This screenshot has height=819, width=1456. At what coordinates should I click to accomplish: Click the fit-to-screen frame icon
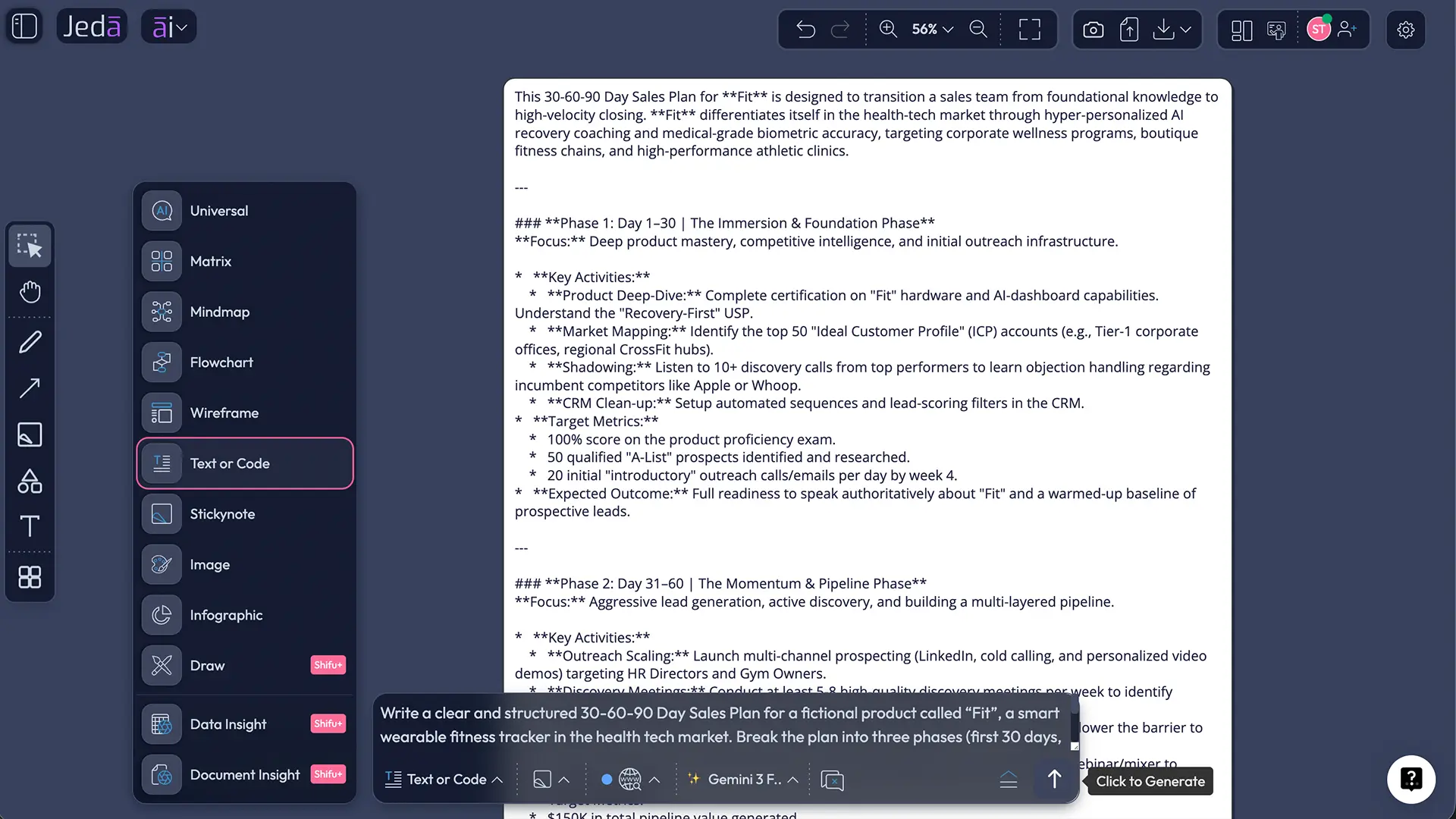pos(1029,30)
